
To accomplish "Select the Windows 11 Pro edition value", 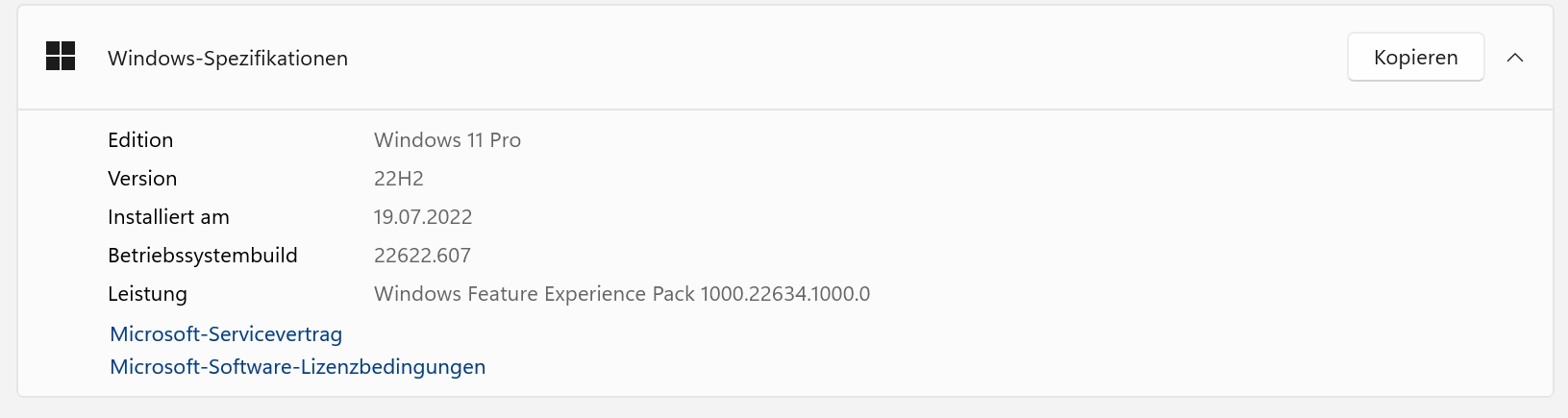I will pyautogui.click(x=447, y=140).
